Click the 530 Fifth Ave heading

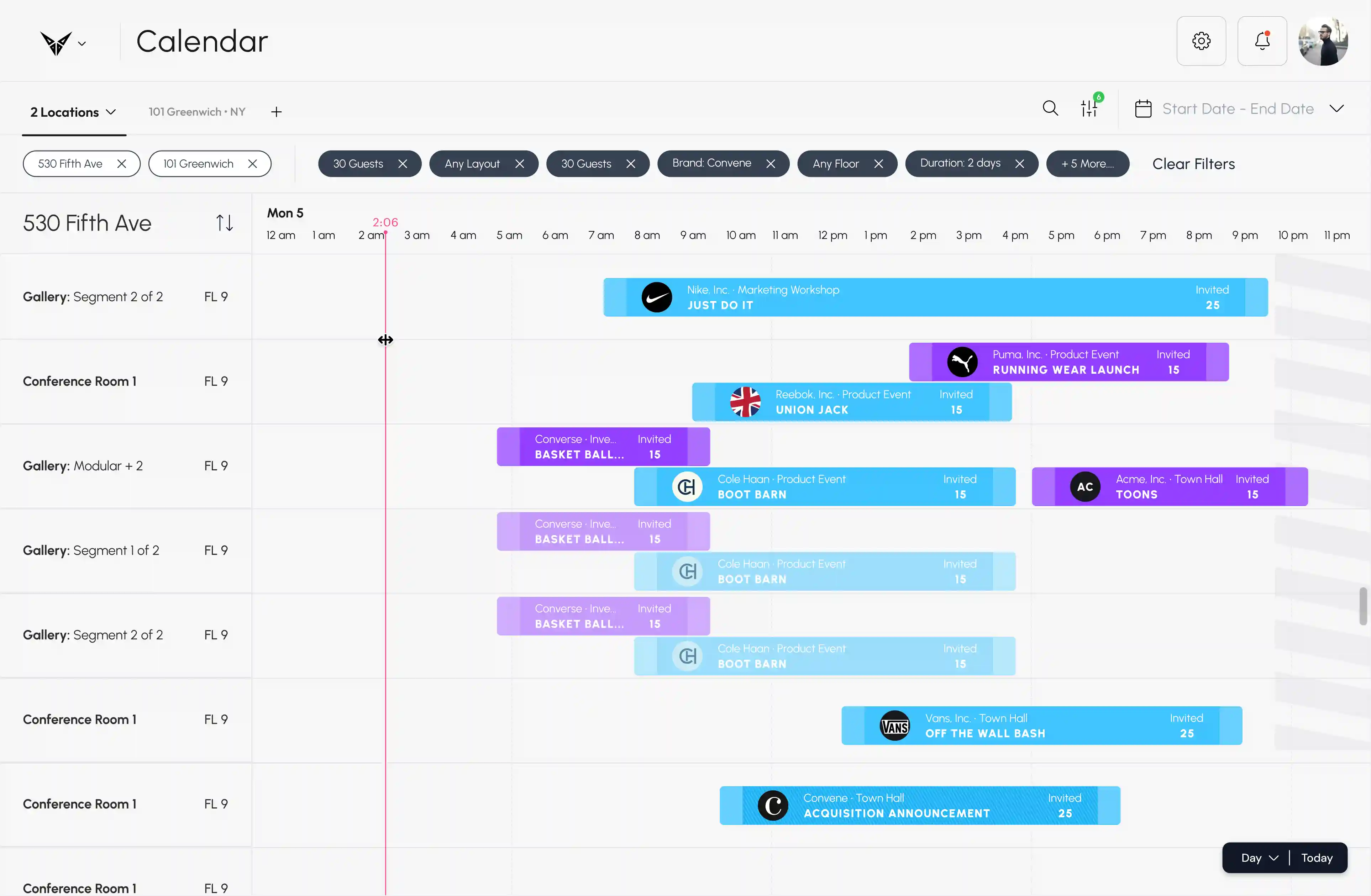87,223
